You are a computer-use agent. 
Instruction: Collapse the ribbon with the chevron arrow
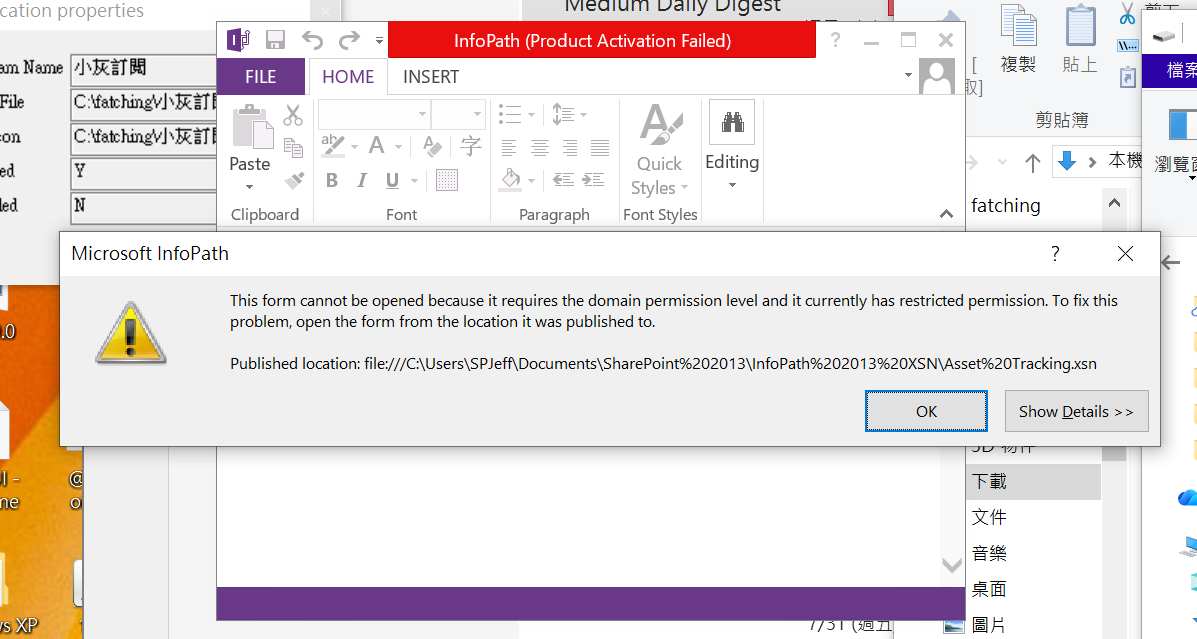(x=946, y=214)
